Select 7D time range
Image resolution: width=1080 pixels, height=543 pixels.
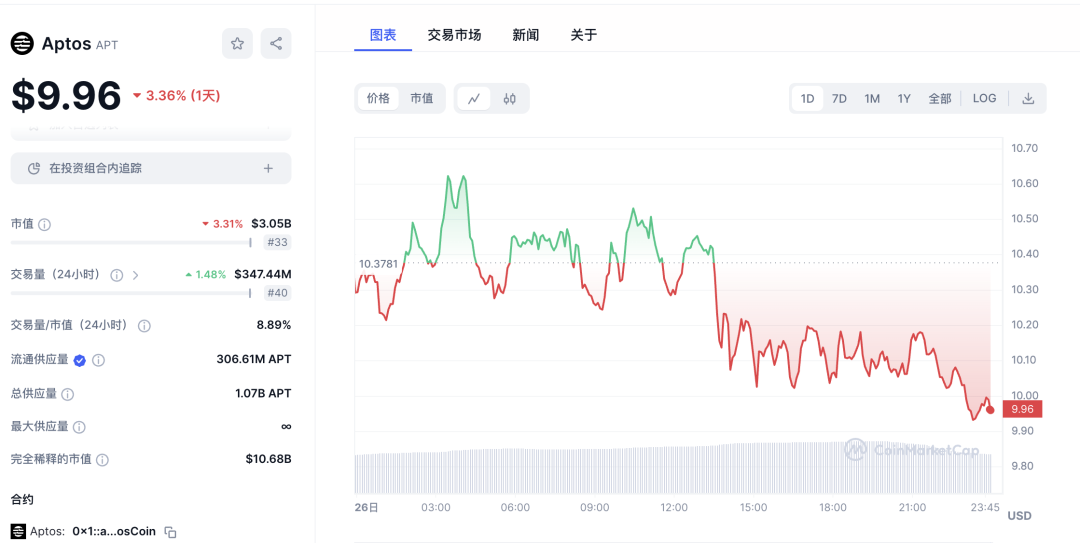pos(839,99)
